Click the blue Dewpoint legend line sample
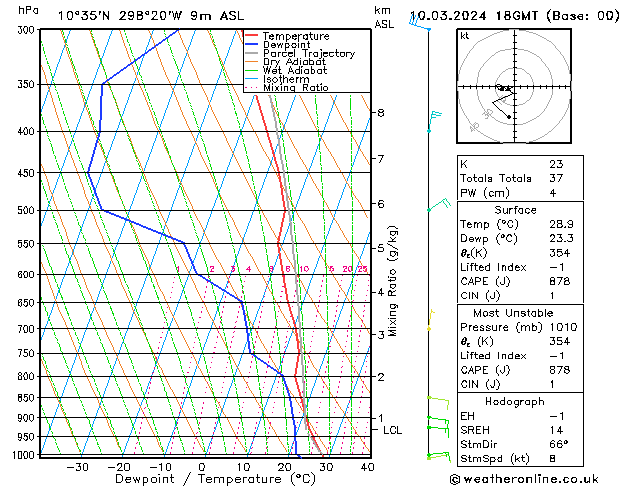Viewport: 629px width, 486px height. [251, 44]
